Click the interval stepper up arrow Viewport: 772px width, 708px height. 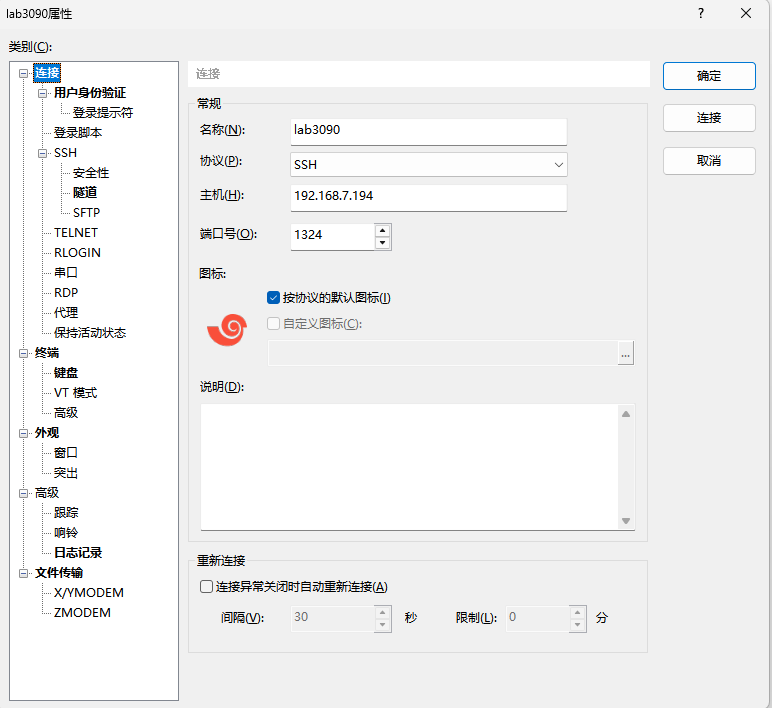tap(383, 612)
